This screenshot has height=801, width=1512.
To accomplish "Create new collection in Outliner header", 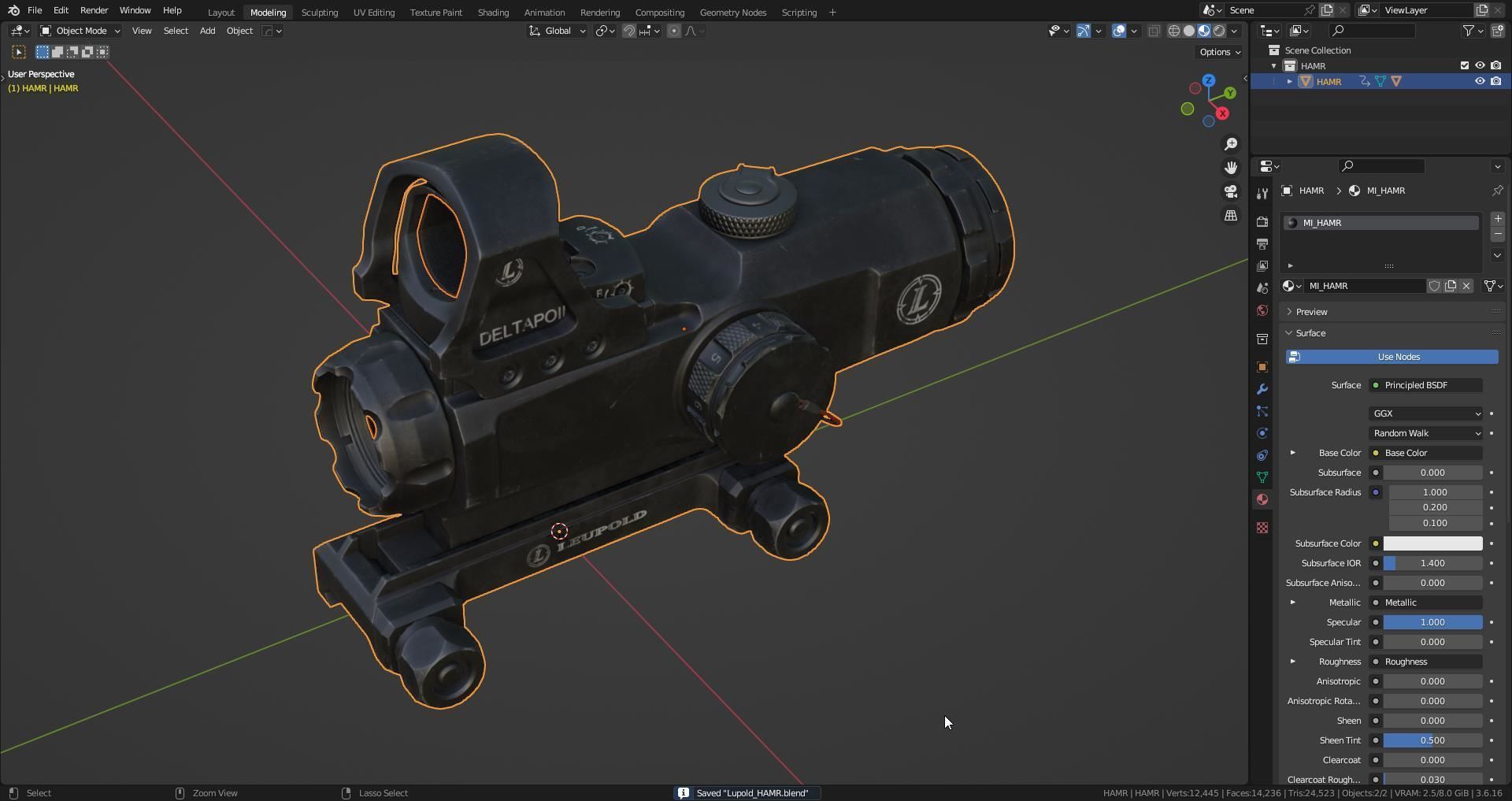I will pyautogui.click(x=1497, y=31).
